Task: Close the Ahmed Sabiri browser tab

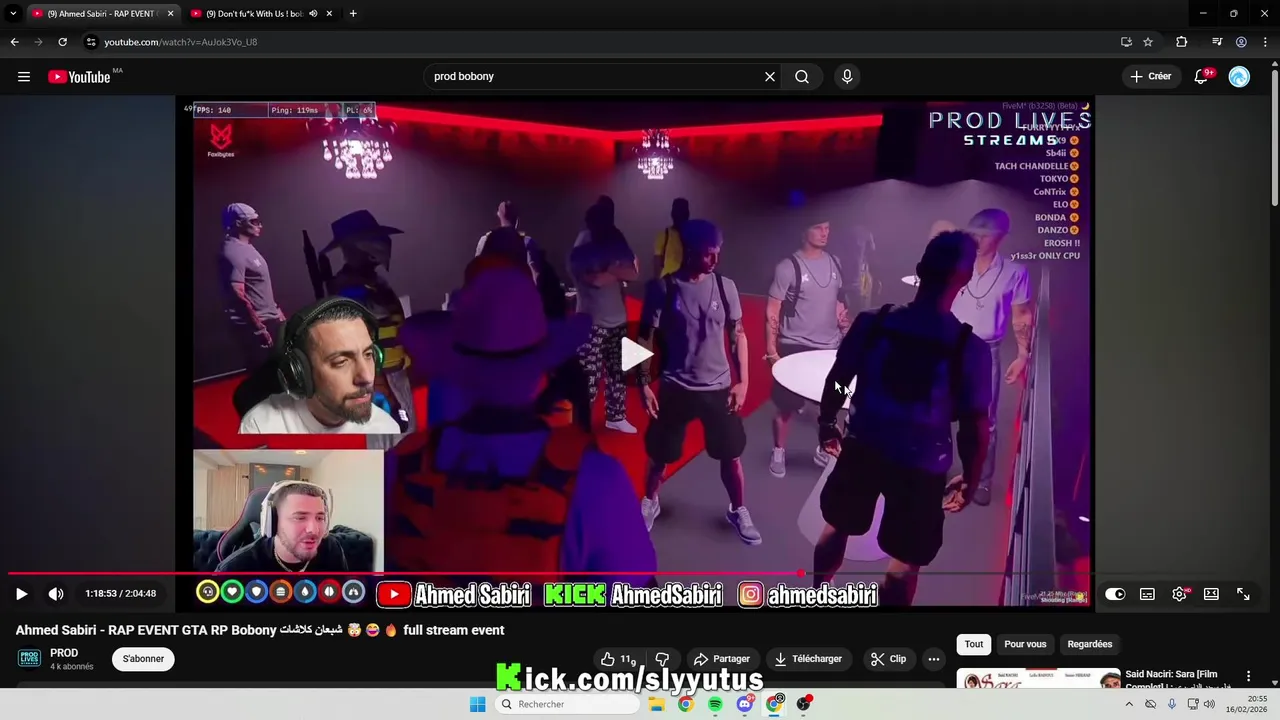Action: click(x=170, y=14)
